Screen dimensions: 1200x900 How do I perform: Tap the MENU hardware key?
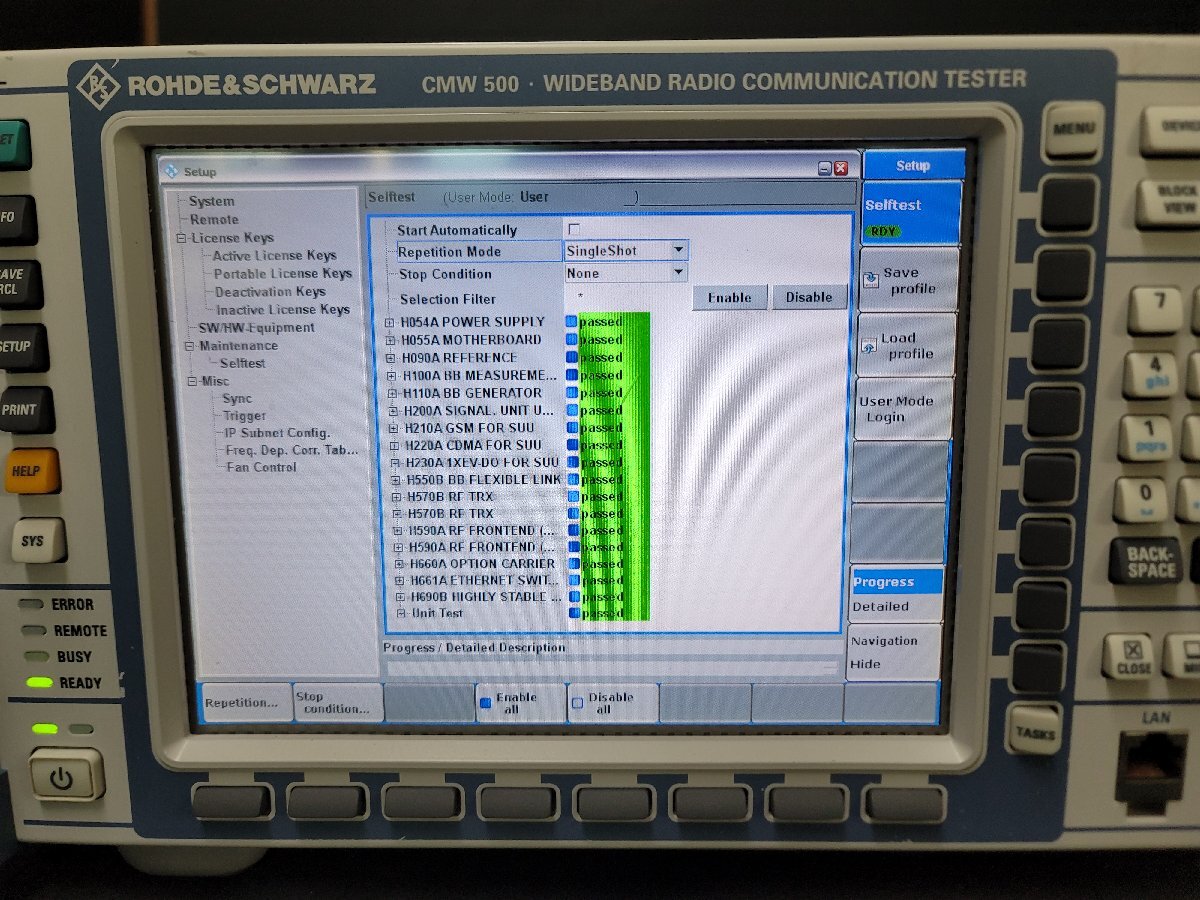1075,129
